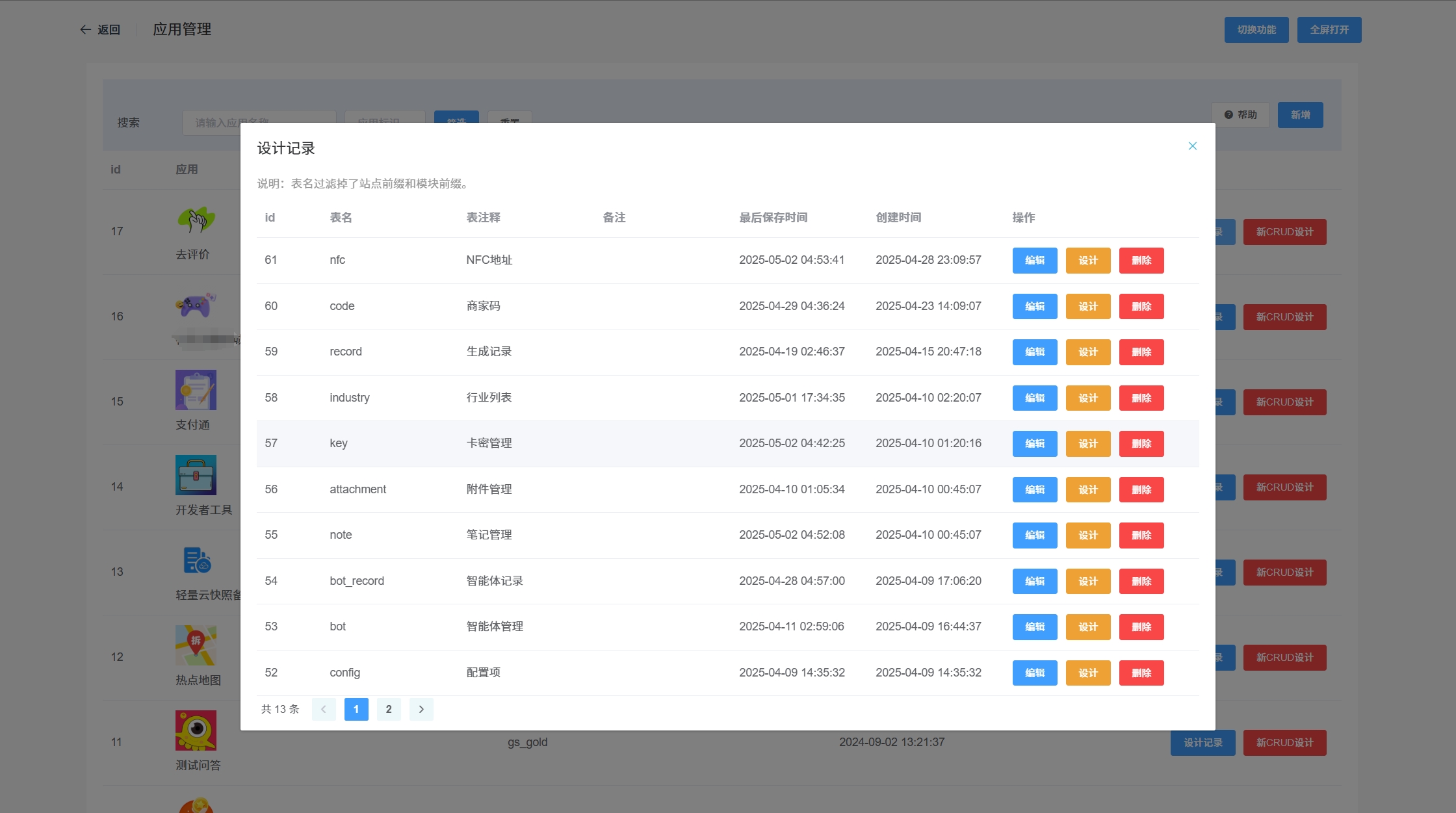Screen dimensions: 1456x813
Task: Select page 1 in pagination
Action: (x=356, y=709)
